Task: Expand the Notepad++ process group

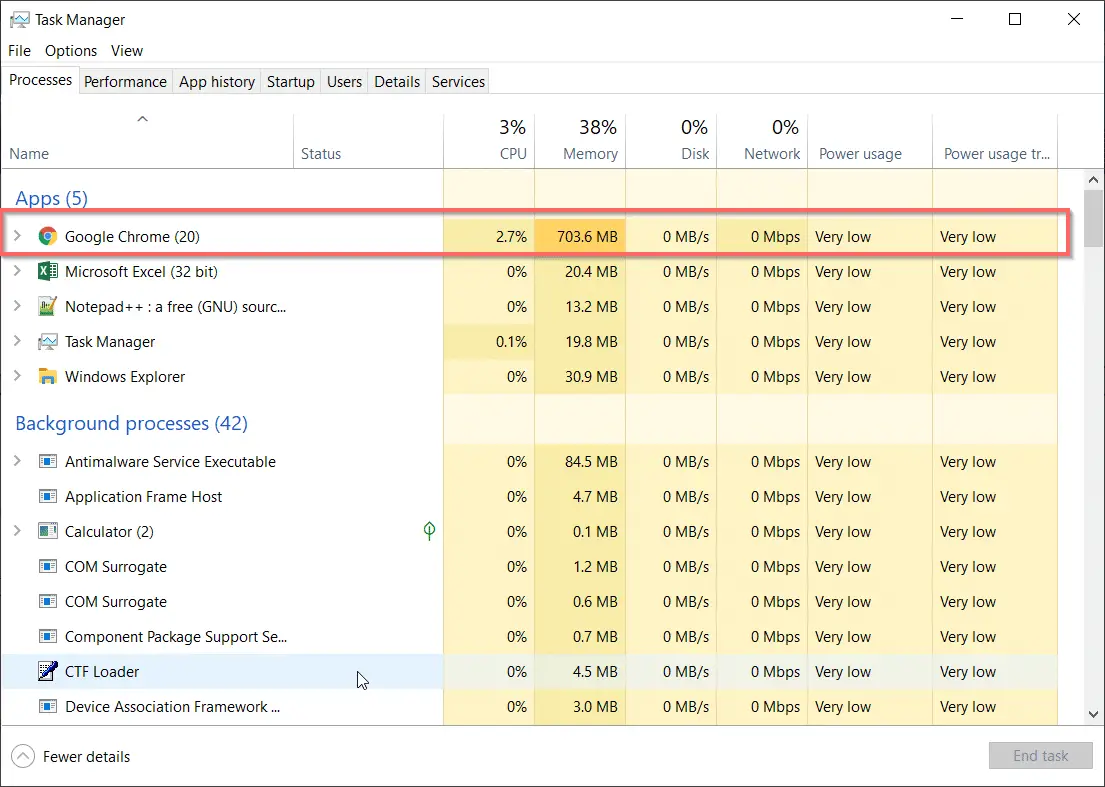Action: click(x=18, y=306)
